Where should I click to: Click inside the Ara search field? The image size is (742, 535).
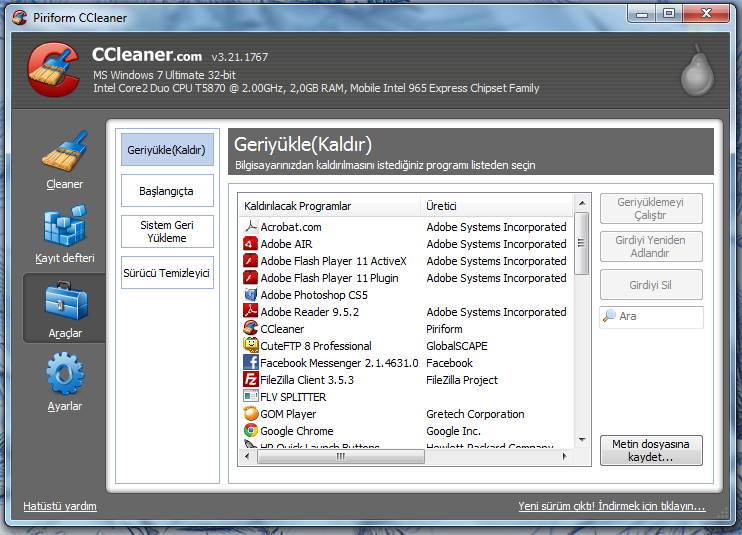tap(651, 316)
